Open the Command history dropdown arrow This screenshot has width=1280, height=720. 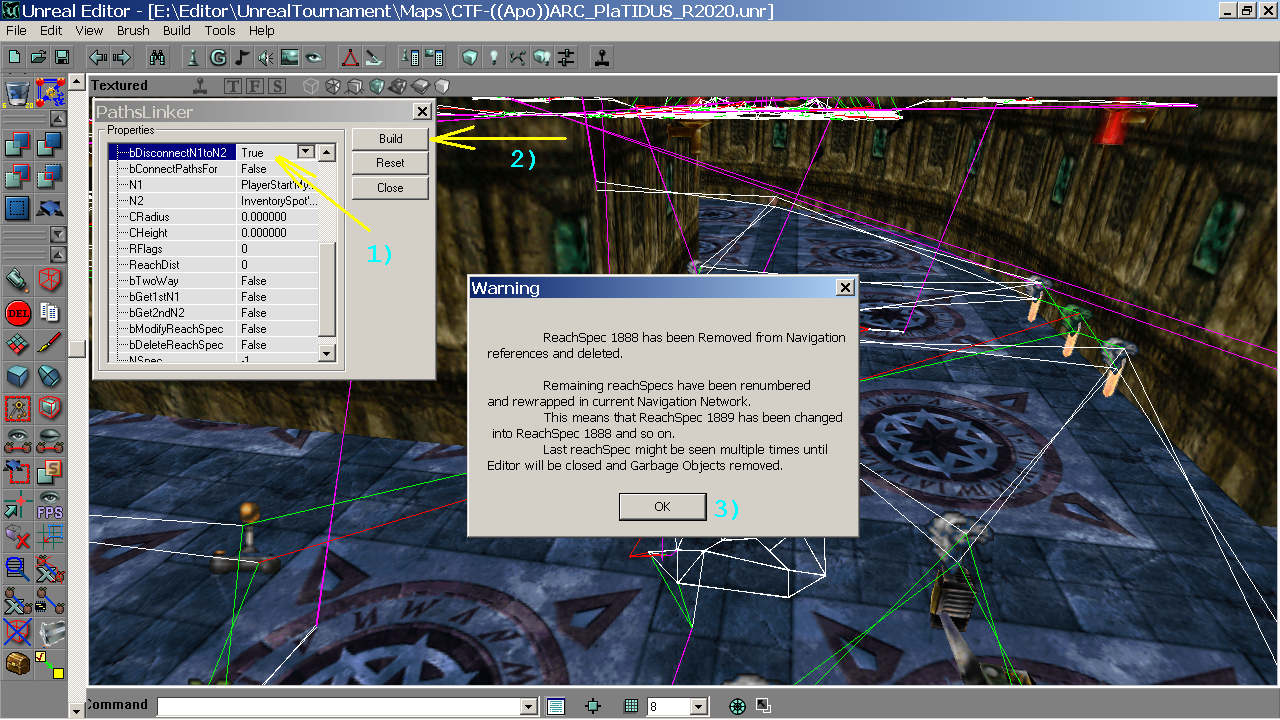tap(529, 707)
